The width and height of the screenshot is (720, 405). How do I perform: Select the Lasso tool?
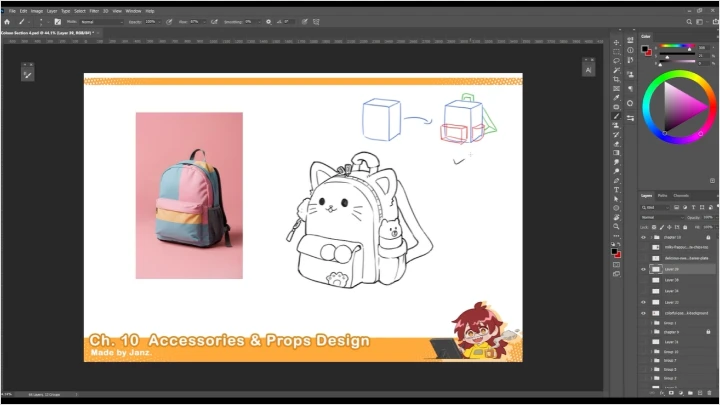[x=617, y=60]
